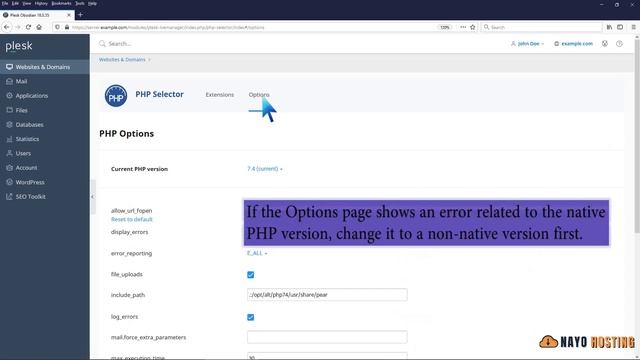Open the Firefox hamburger menu
Screen dimensions: 640x360
(633, 27)
